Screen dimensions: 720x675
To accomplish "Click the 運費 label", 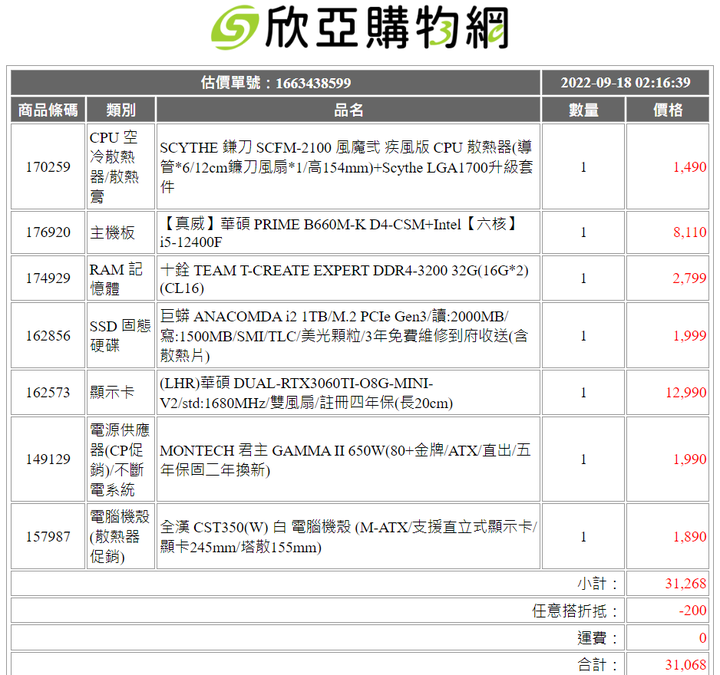I will pyautogui.click(x=597, y=638).
